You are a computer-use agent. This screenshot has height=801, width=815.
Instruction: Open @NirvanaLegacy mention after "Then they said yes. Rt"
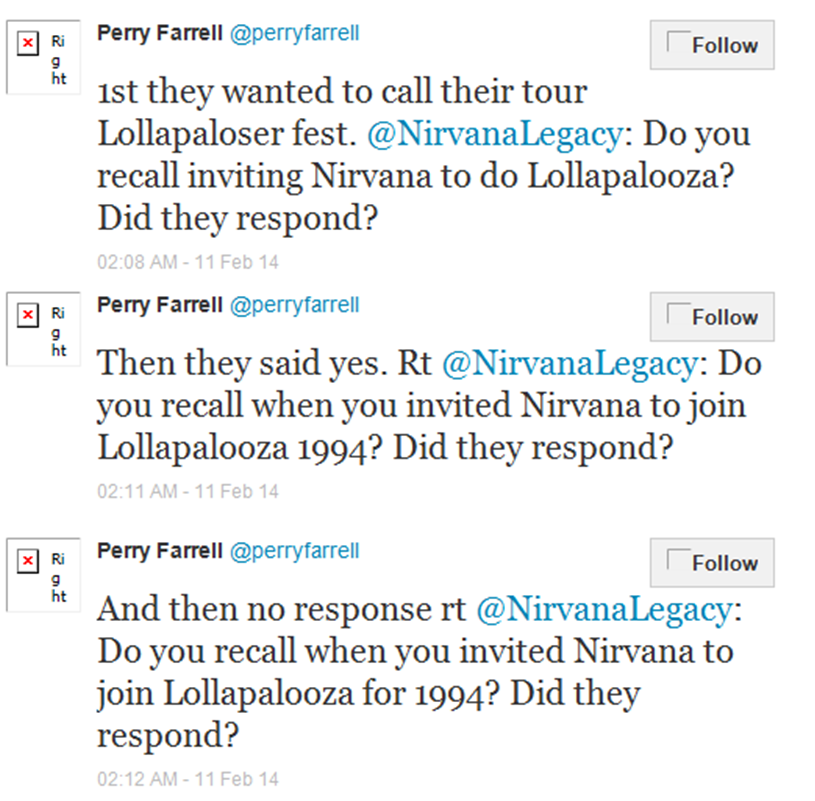point(567,364)
